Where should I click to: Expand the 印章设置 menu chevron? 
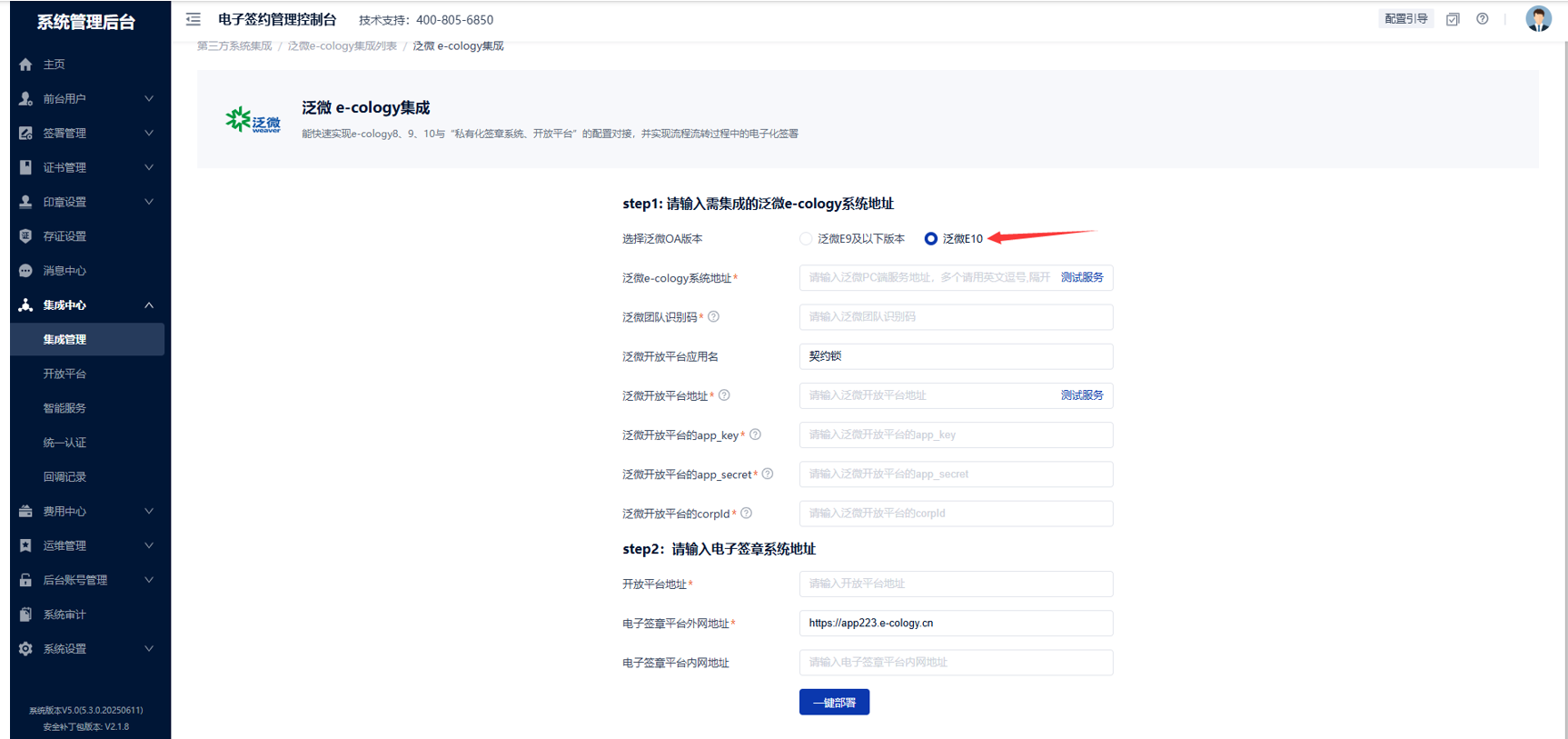tap(149, 202)
